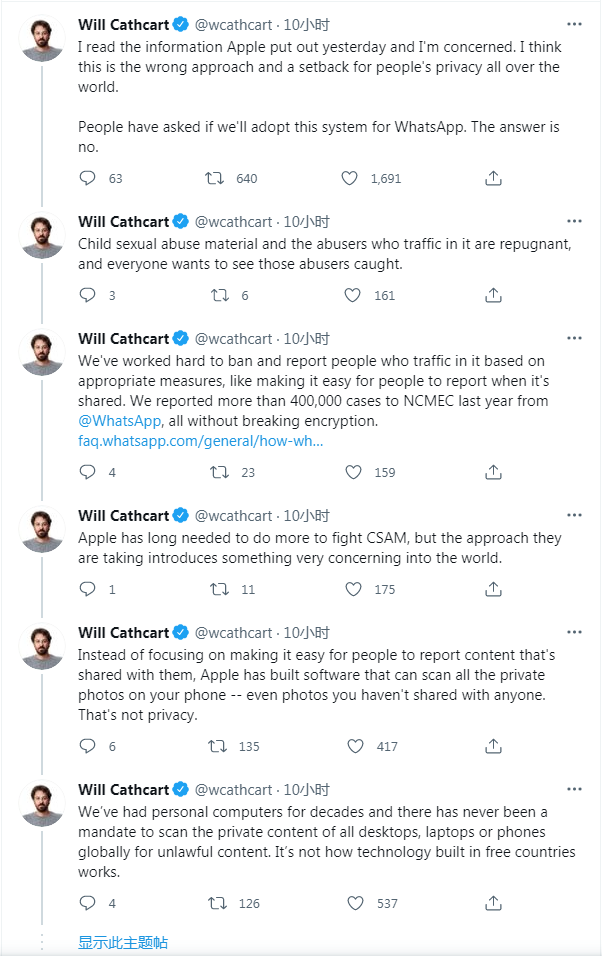Click the avatar on the CSAM tweet
This screenshot has width=602, height=956.
point(43,530)
